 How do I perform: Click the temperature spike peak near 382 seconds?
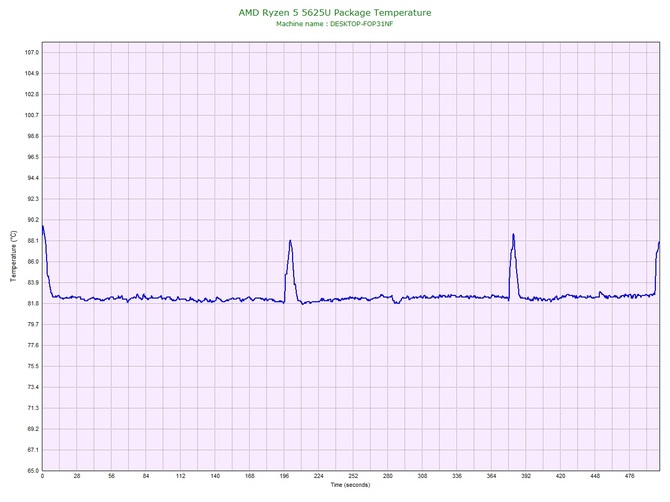(x=513, y=234)
